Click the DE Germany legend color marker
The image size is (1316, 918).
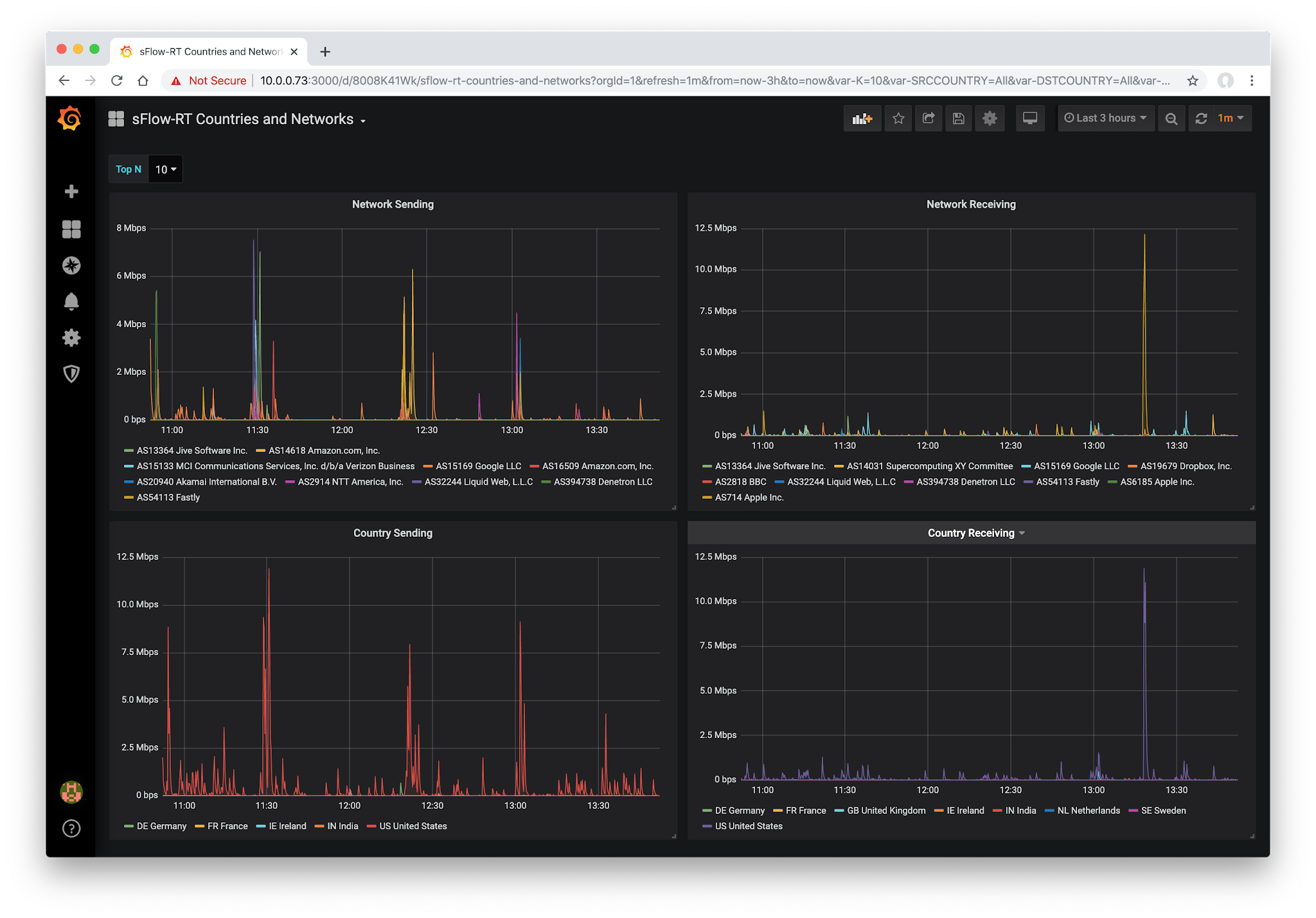point(128,826)
